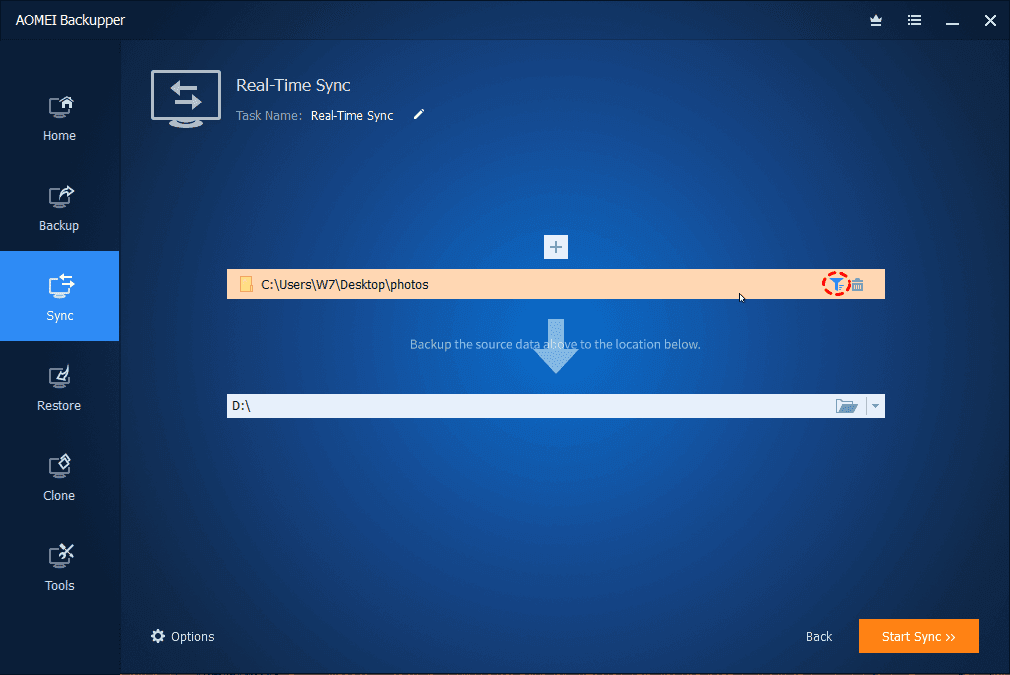Click the Options gear icon
Screen dimensions: 1010x675
coord(158,636)
